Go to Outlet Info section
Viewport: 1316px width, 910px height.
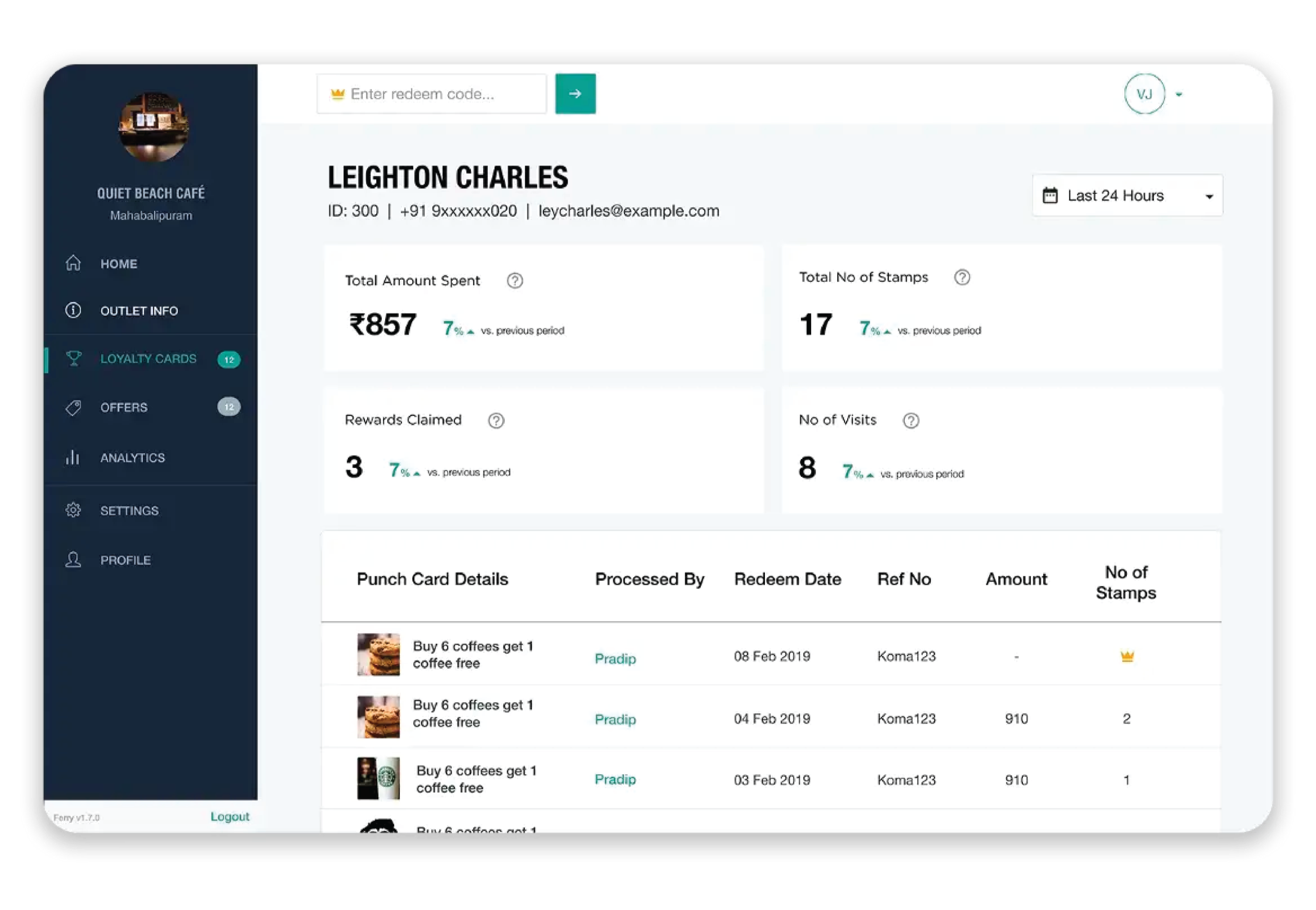point(138,311)
